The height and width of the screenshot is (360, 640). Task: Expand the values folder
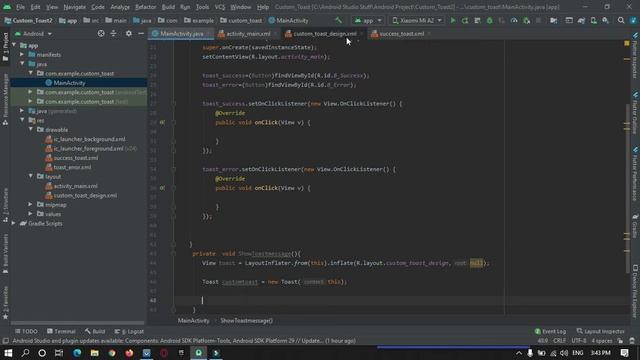[31, 214]
